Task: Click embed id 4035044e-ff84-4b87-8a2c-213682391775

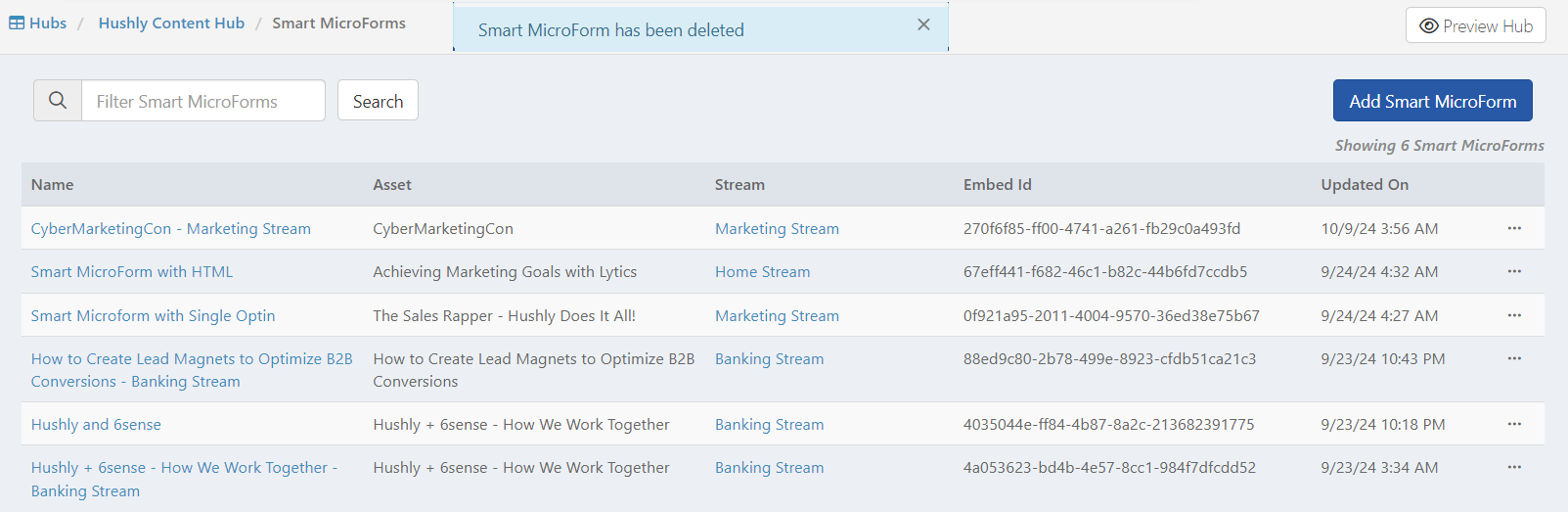Action: tap(1108, 425)
